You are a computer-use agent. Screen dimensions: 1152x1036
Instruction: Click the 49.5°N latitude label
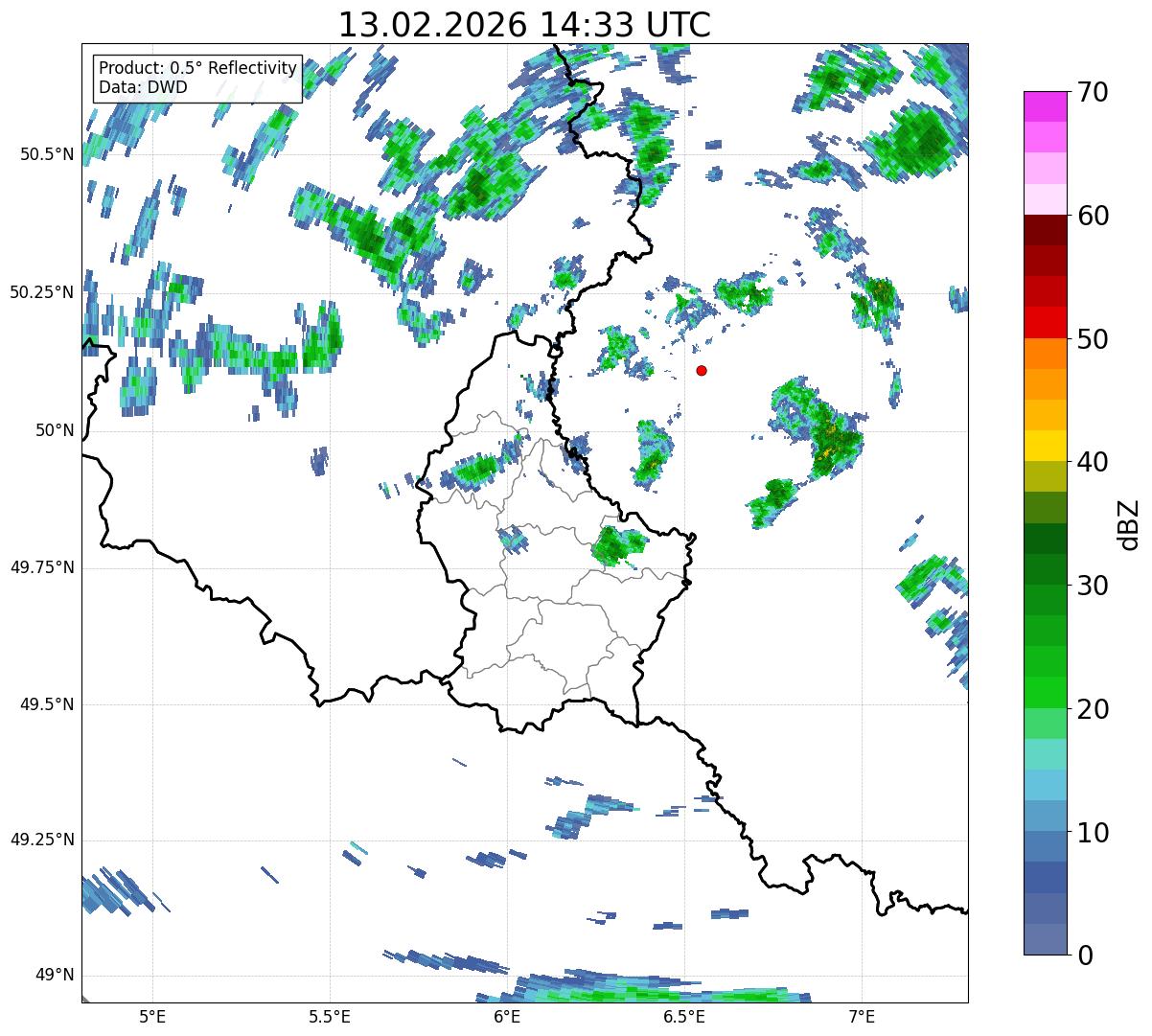click(x=47, y=704)
